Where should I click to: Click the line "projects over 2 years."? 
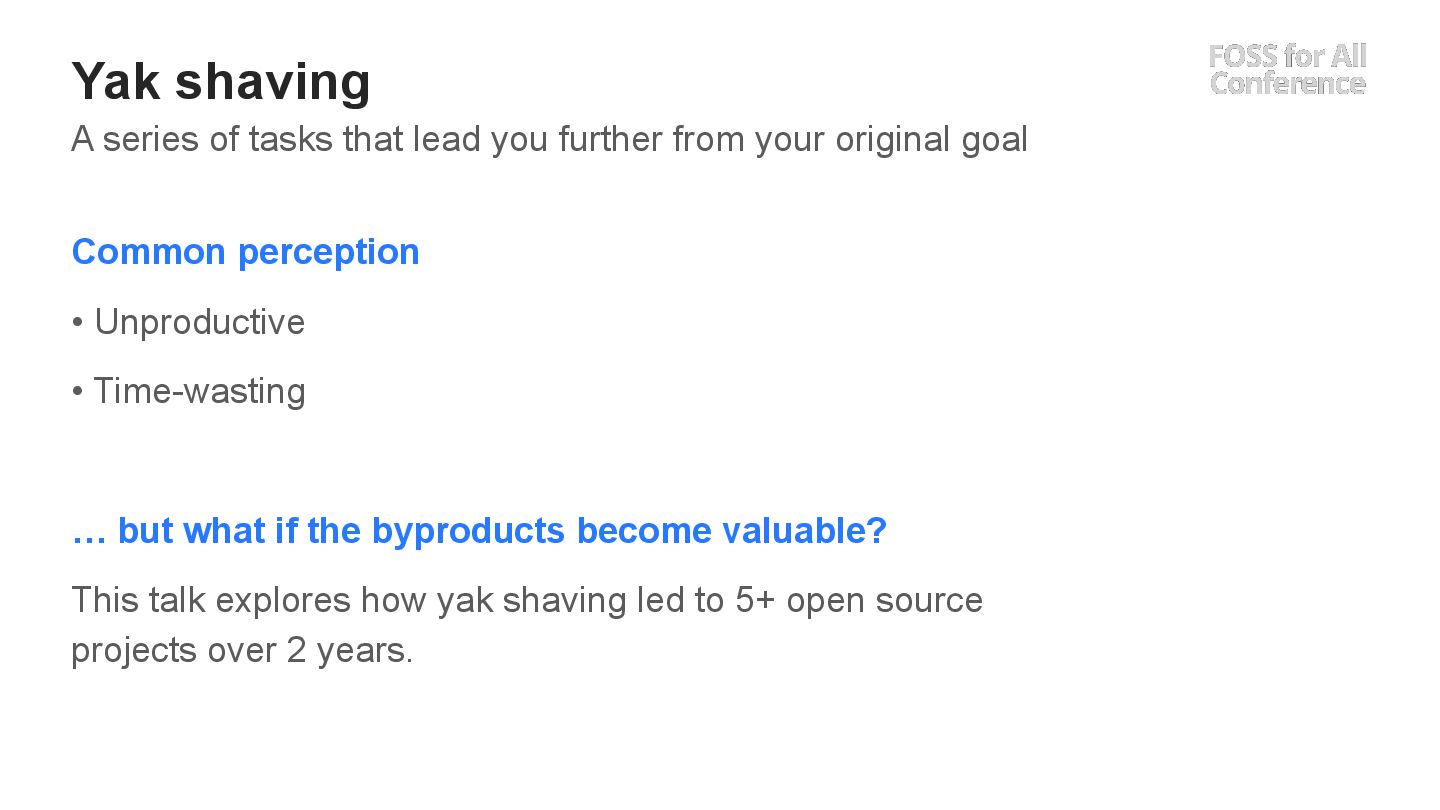pyautogui.click(x=242, y=650)
